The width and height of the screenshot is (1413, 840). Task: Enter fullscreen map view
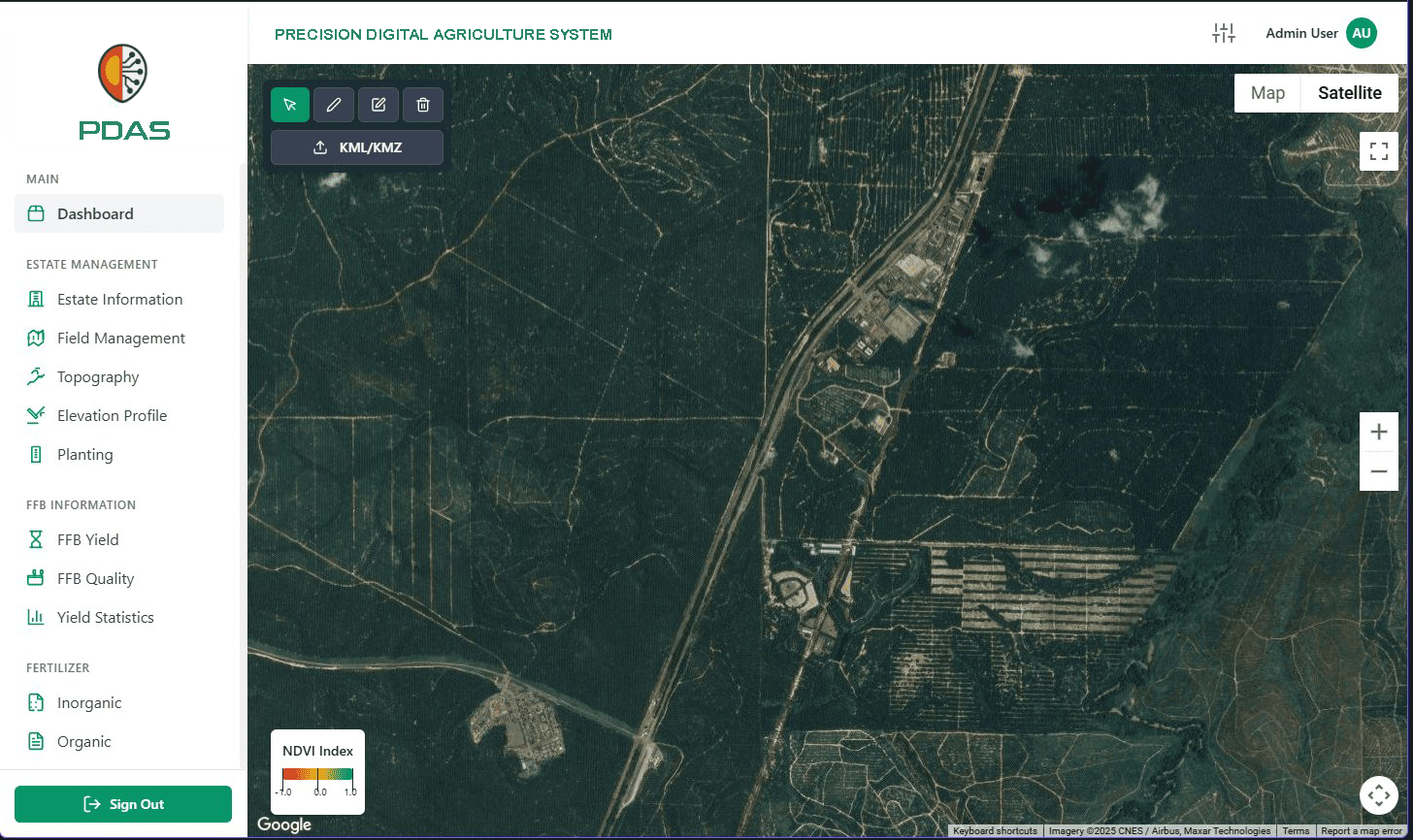point(1379,151)
